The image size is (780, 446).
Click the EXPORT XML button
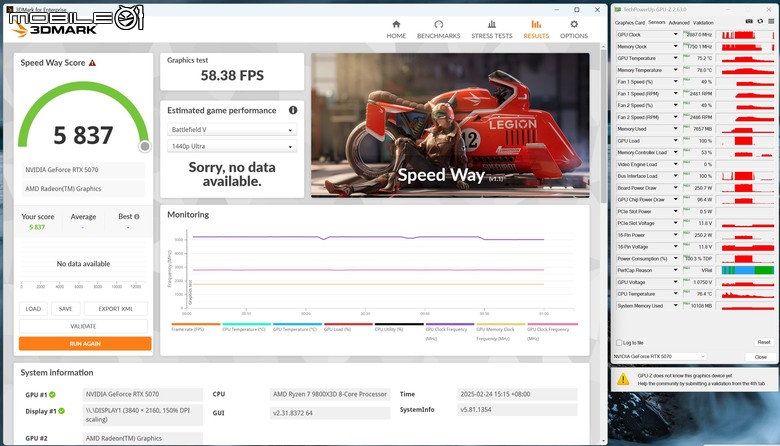pos(115,309)
